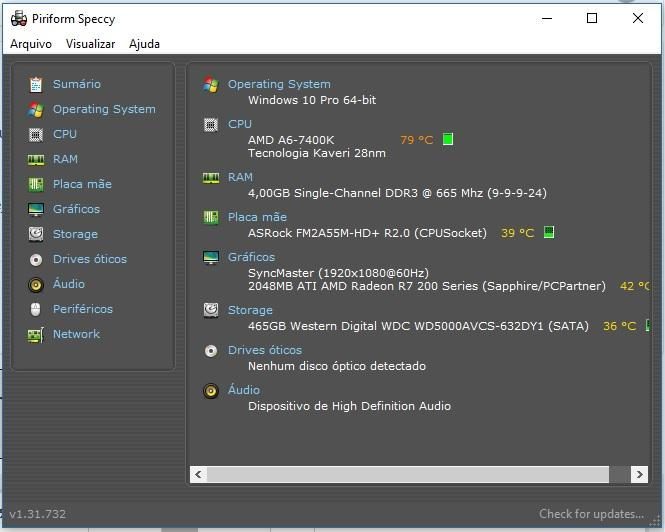Select Periféricos in the sidebar
This screenshot has width=665, height=532.
pos(83,309)
